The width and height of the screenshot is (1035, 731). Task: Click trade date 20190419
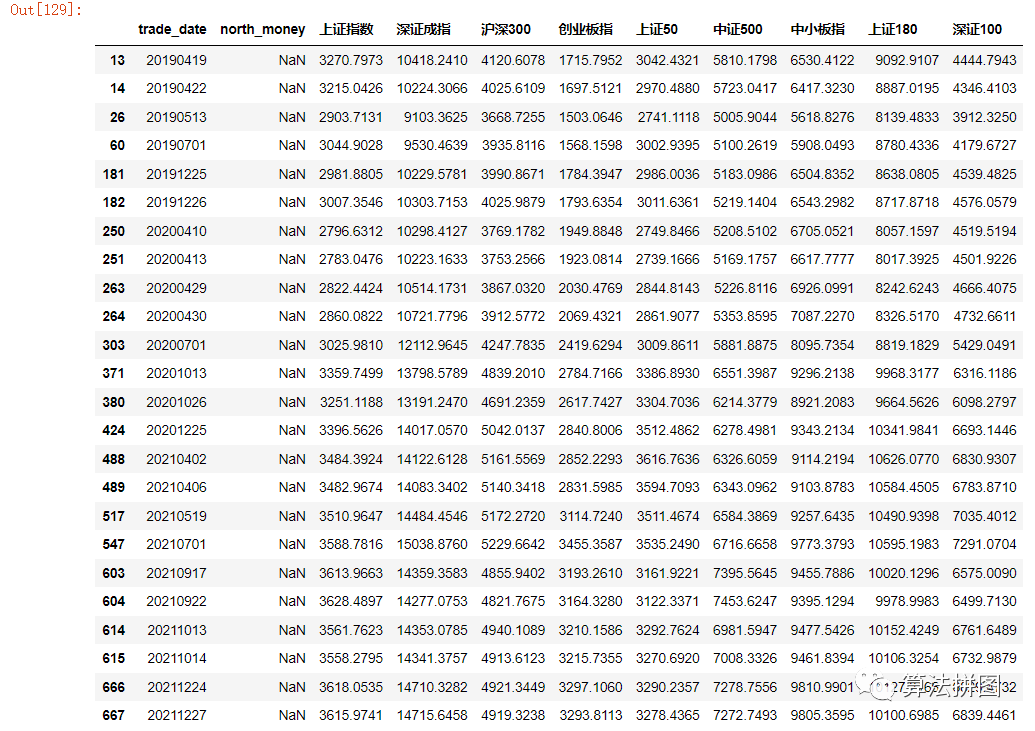coord(176,60)
